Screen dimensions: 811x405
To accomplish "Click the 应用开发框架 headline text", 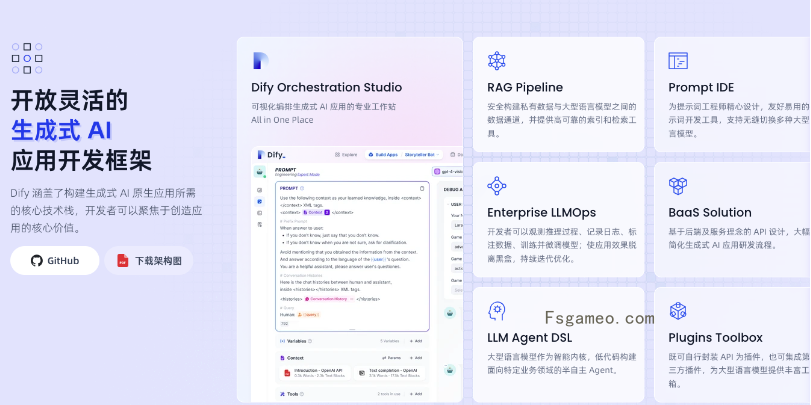I will click(81, 161).
